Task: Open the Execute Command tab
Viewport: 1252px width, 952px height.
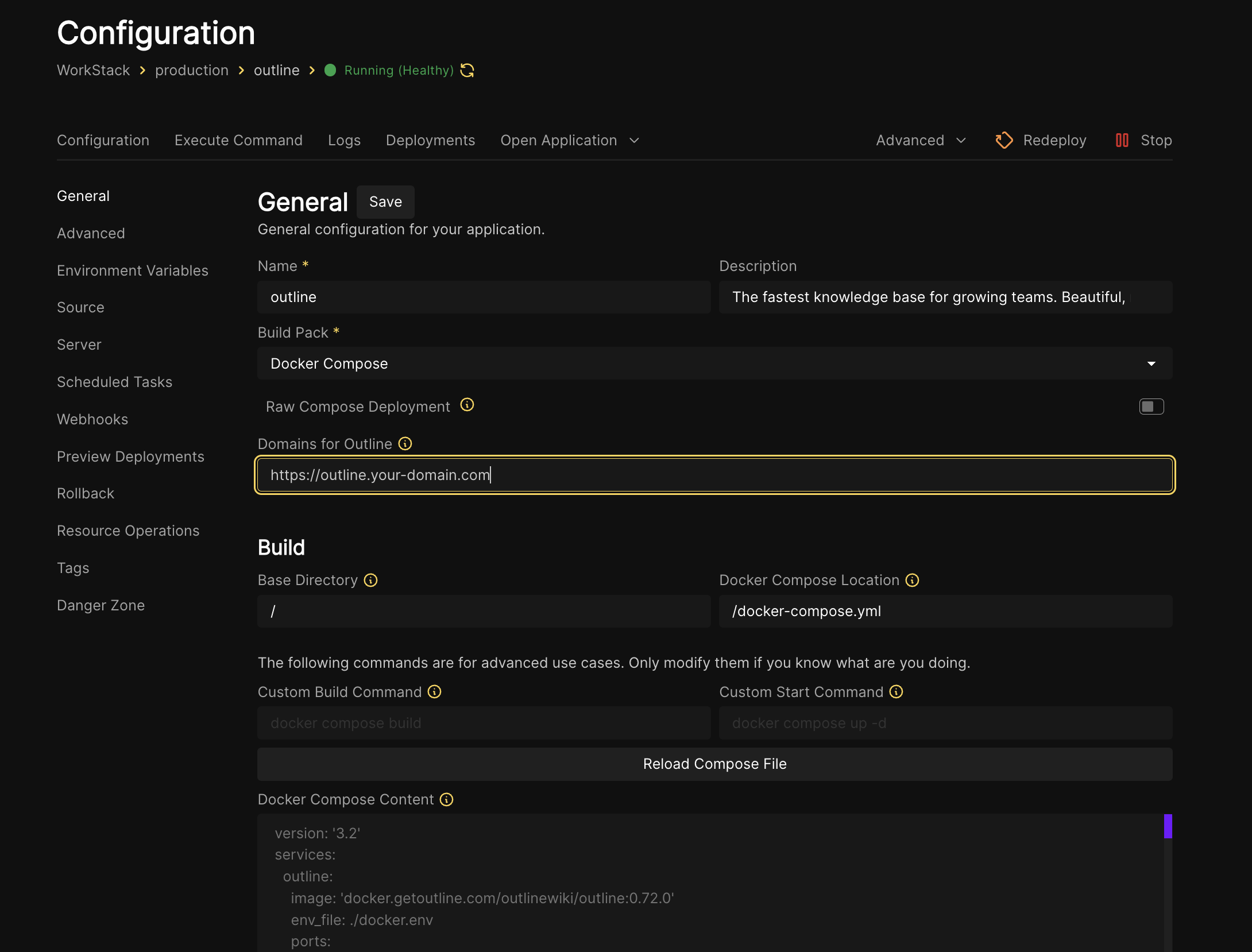Action: pyautogui.click(x=238, y=141)
